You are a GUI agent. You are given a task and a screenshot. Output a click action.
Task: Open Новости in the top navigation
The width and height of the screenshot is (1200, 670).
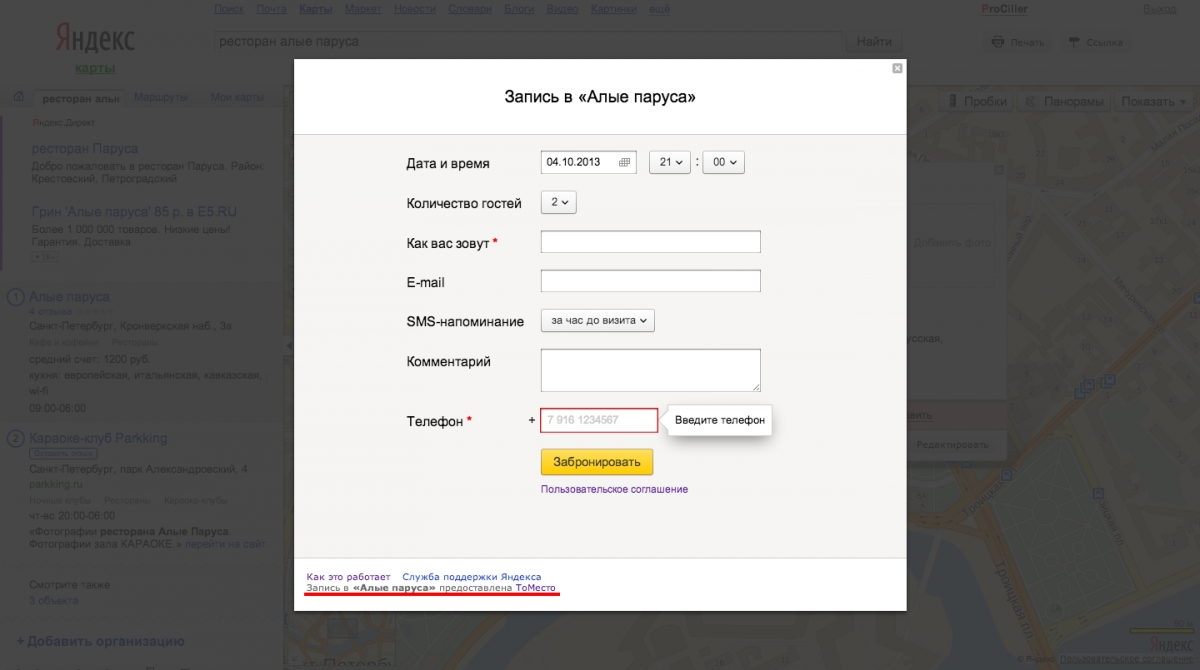click(413, 9)
